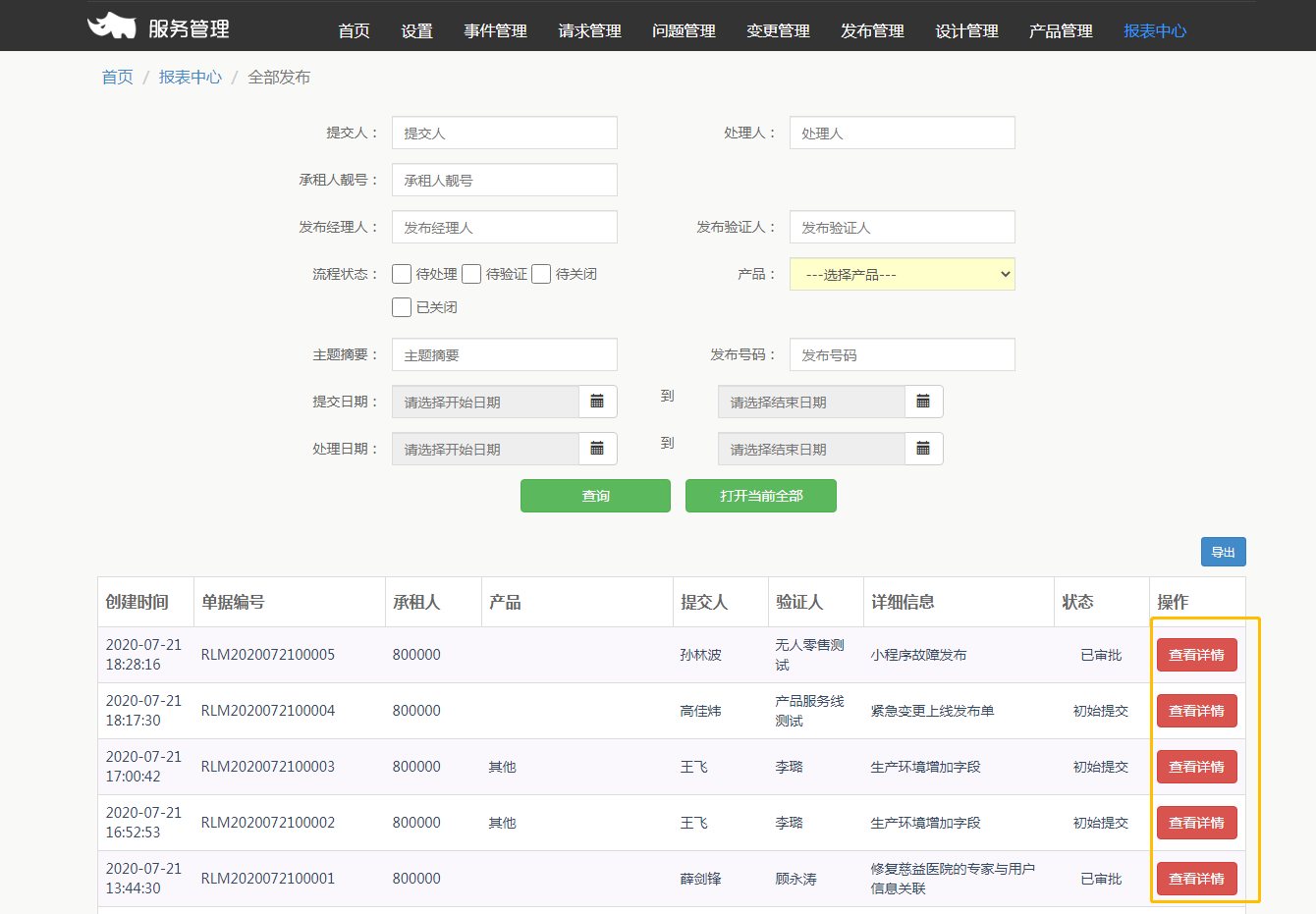This screenshot has width=1316, height=914.
Task: View details for RLM2020072100002
Action: (x=1196, y=823)
